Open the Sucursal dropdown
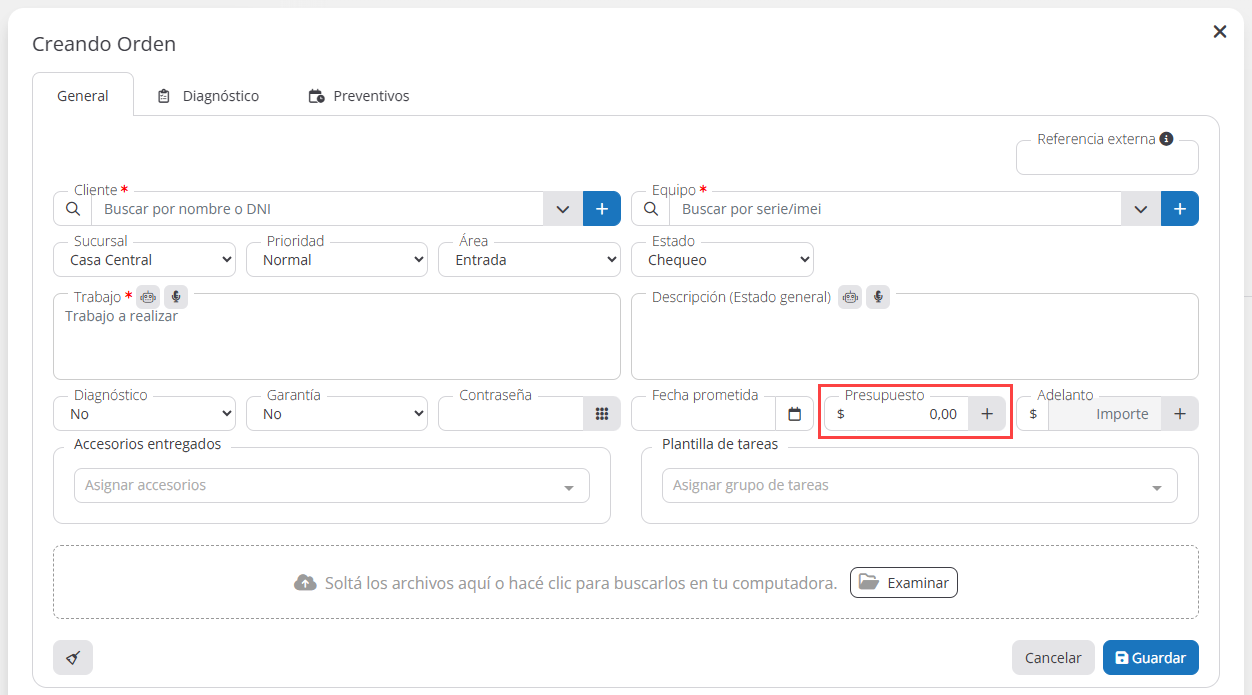This screenshot has width=1252, height=695. coord(144,260)
